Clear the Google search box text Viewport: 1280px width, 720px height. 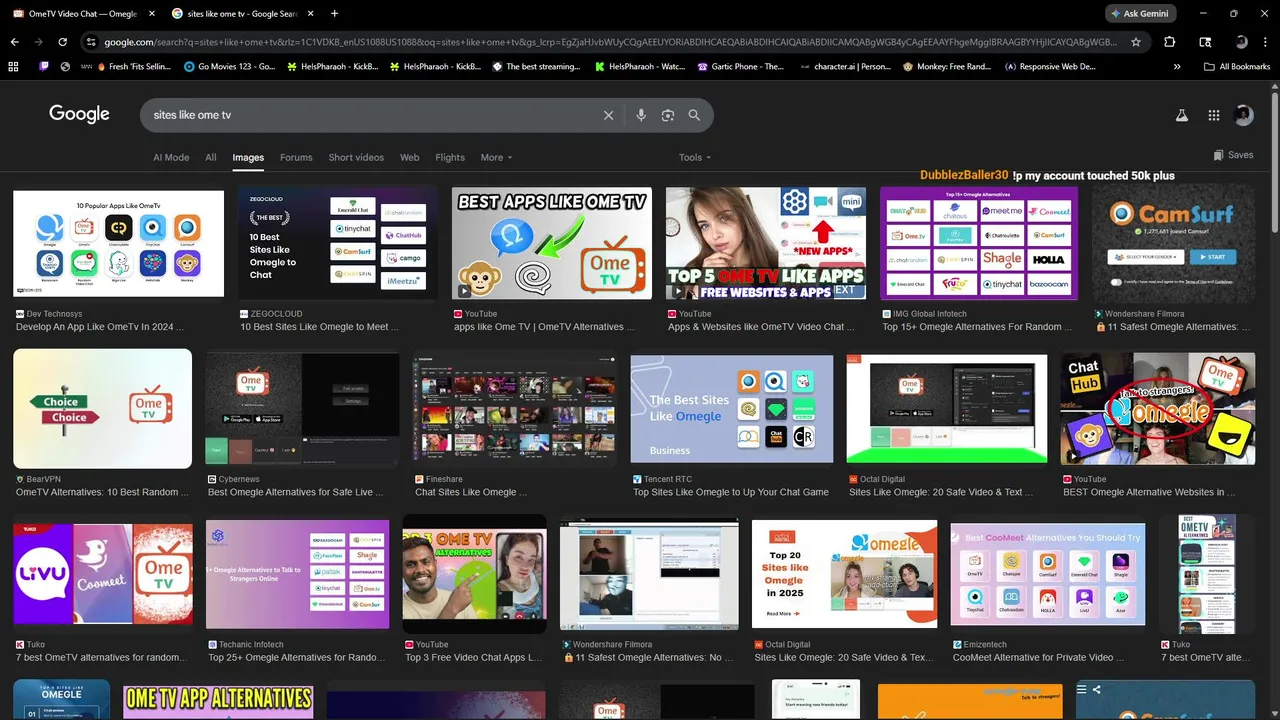coord(608,115)
